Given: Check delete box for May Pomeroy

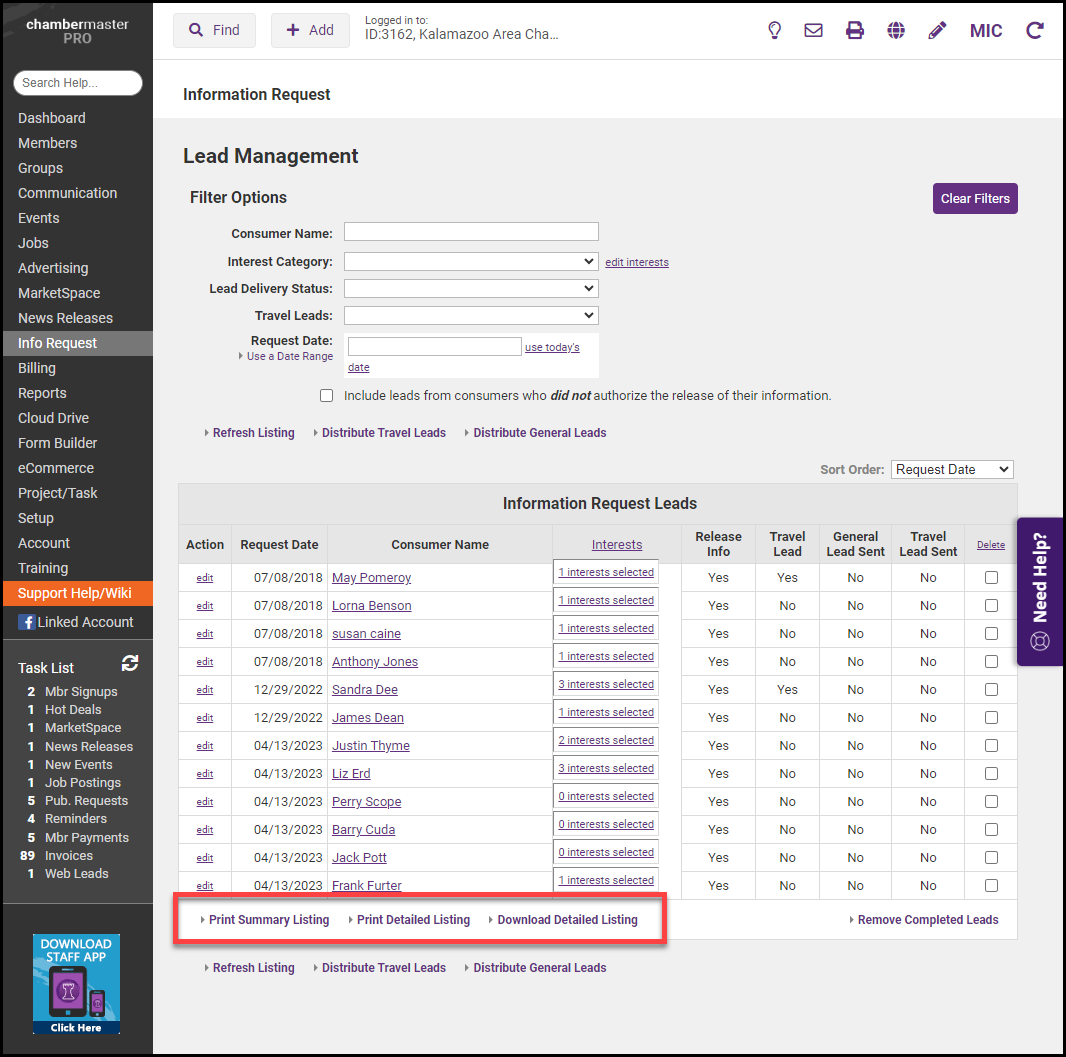Looking at the screenshot, I should (991, 578).
